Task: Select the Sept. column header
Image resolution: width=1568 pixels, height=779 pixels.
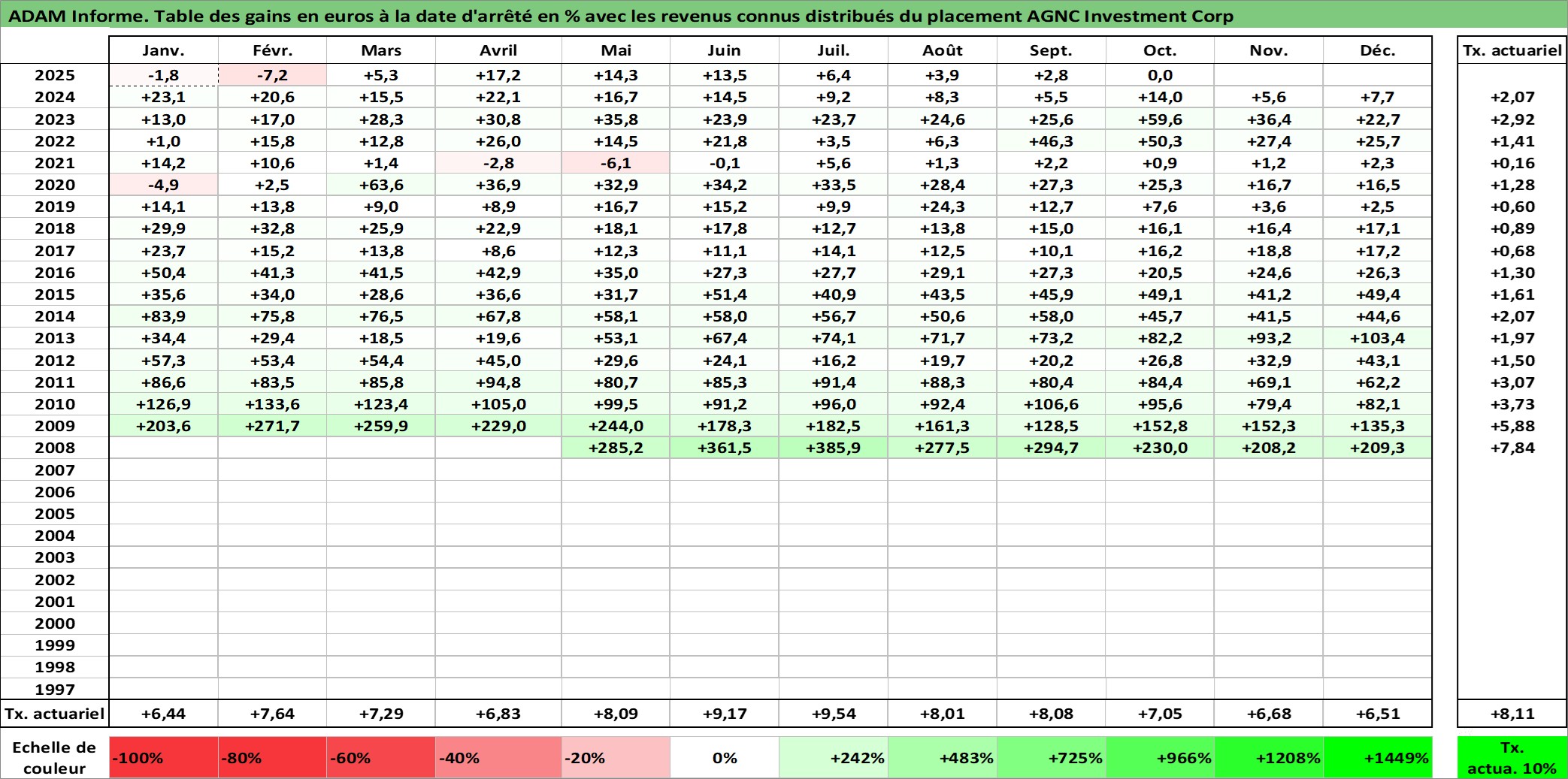Action: coord(1051,50)
